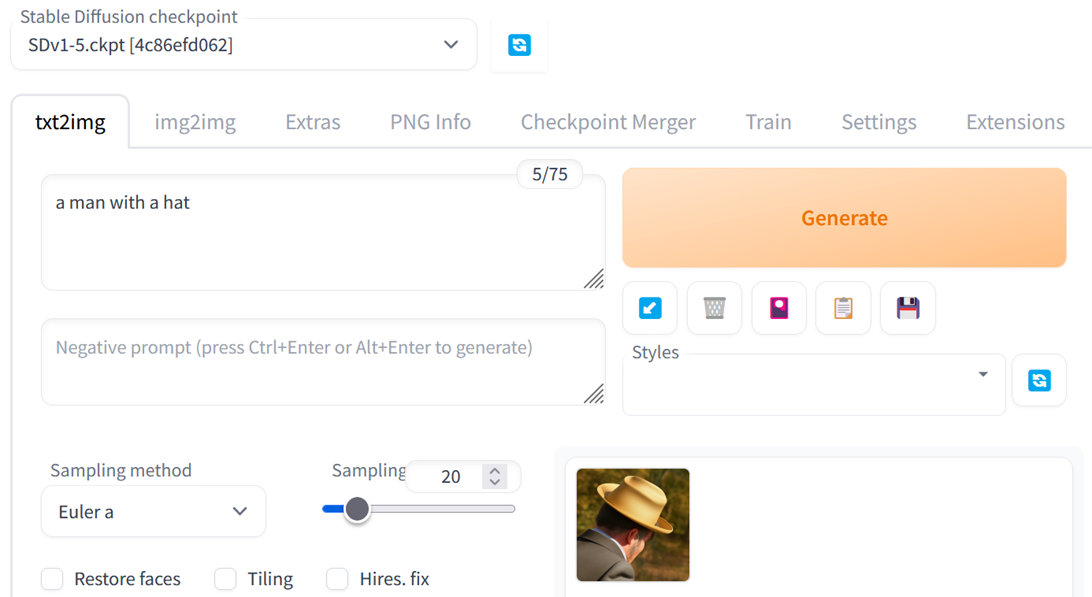Enable the Restore faces checkbox
Viewport: 1092px width, 597px height.
tap(52, 579)
